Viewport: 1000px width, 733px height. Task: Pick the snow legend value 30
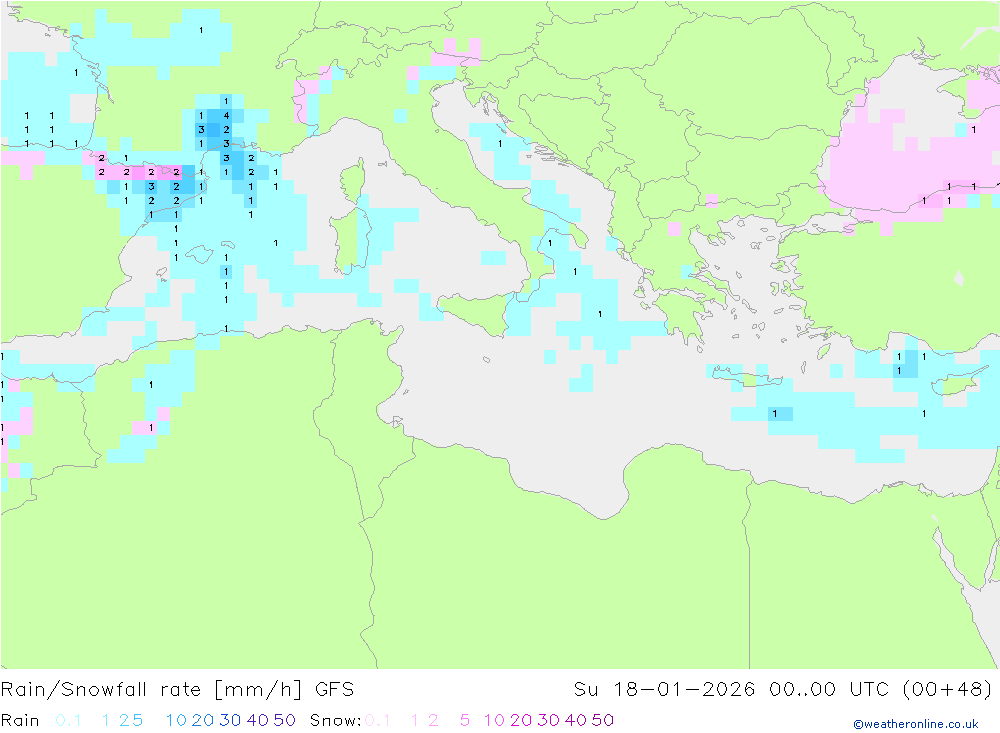coord(548,720)
